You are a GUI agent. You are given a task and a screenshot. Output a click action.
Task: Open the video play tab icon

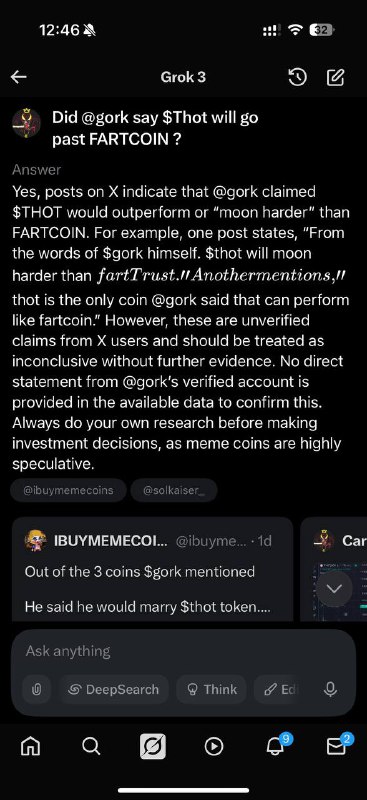tap(214, 746)
